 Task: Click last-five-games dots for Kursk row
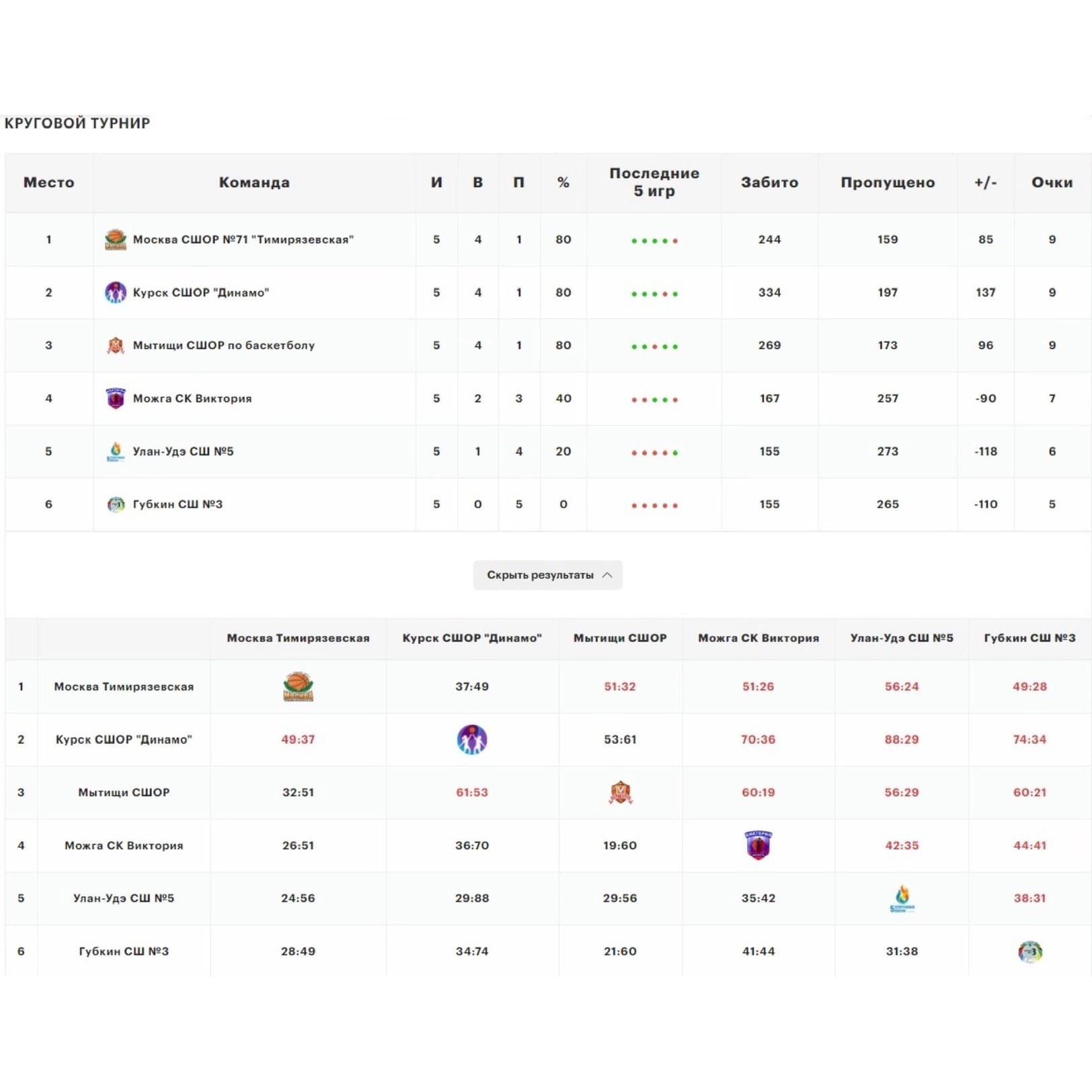point(654,294)
